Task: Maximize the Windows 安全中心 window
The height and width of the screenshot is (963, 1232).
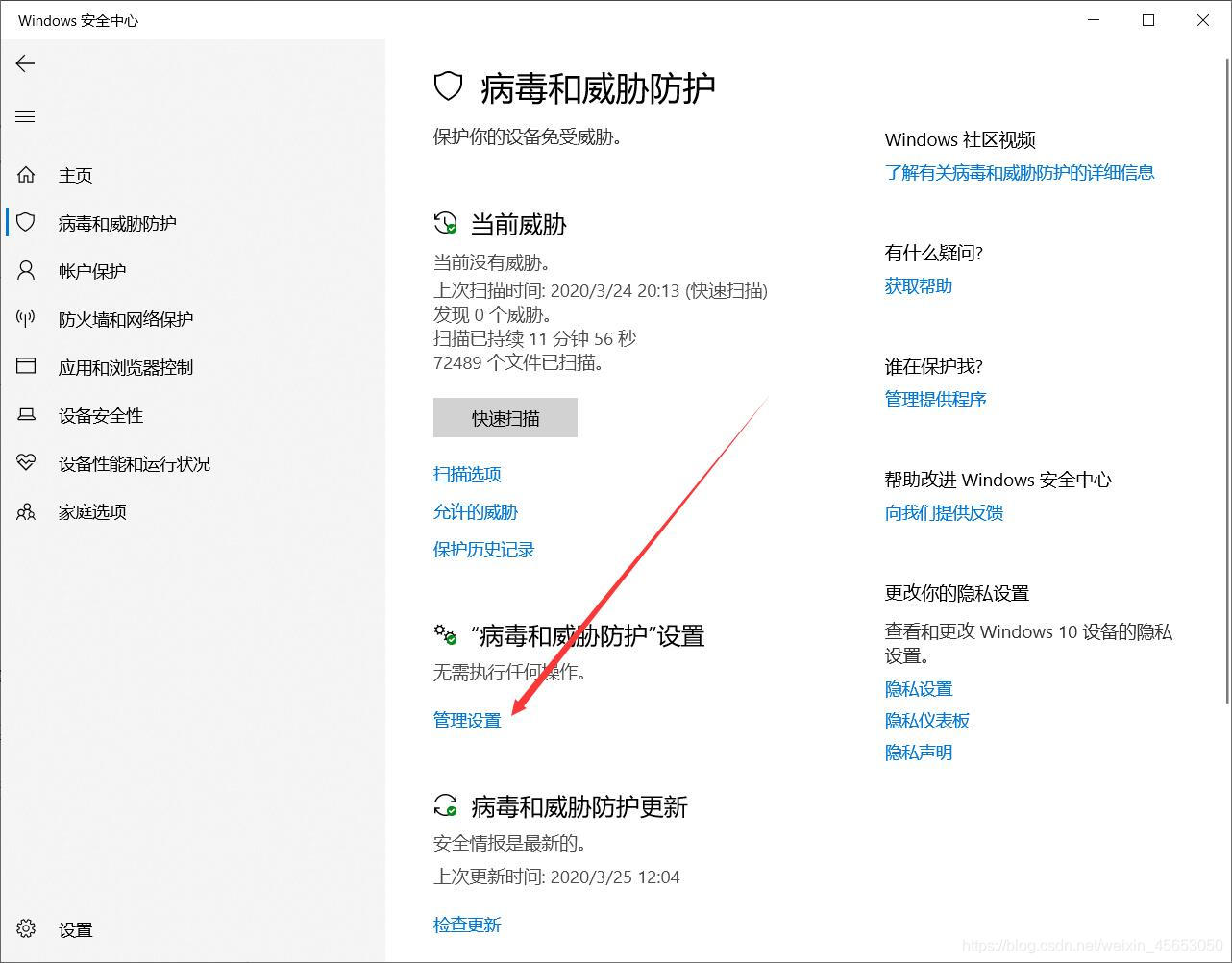Action: click(x=1148, y=20)
